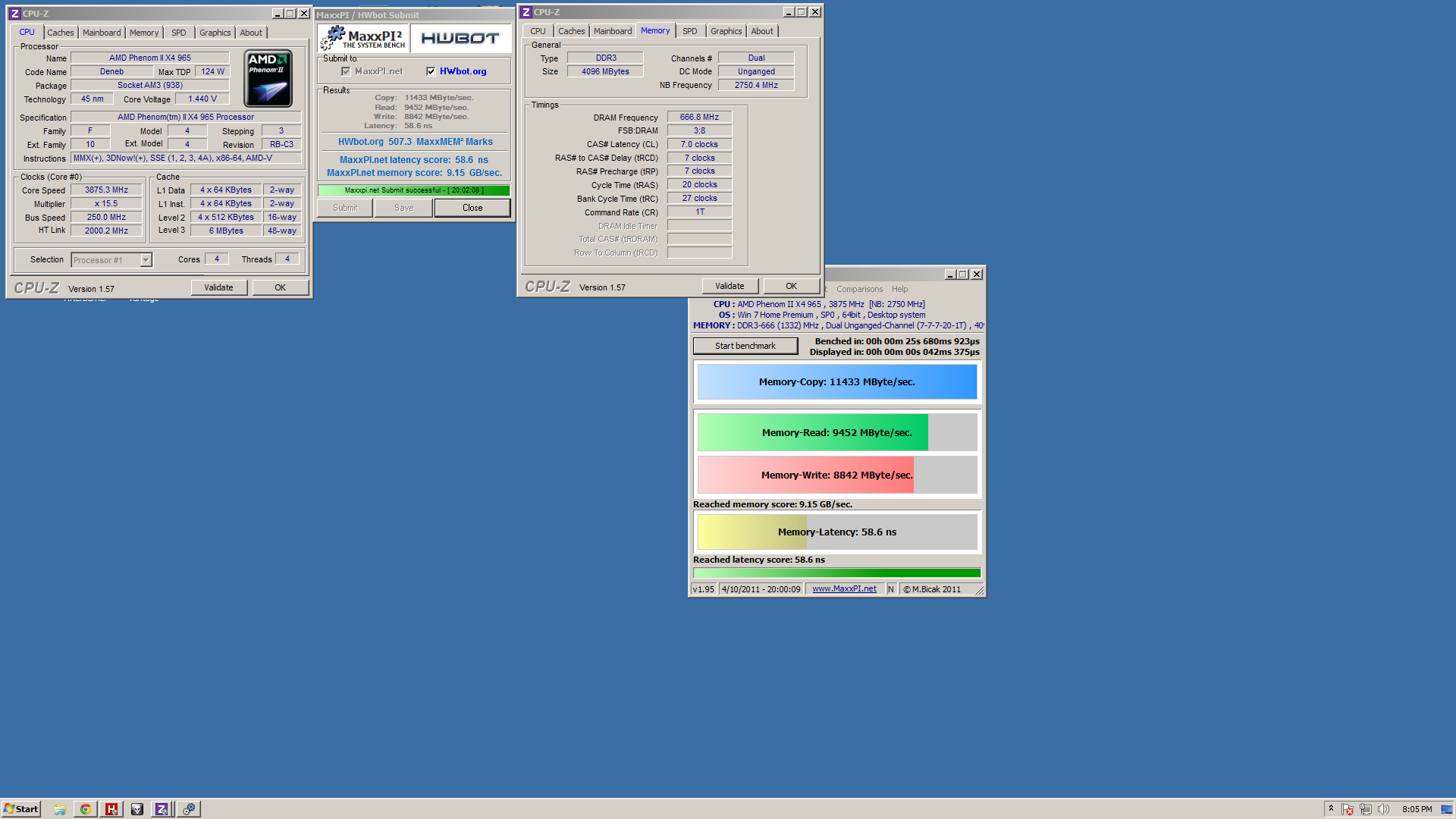
Task: Open the Processor #1 selection dropdown
Action: pos(146,260)
